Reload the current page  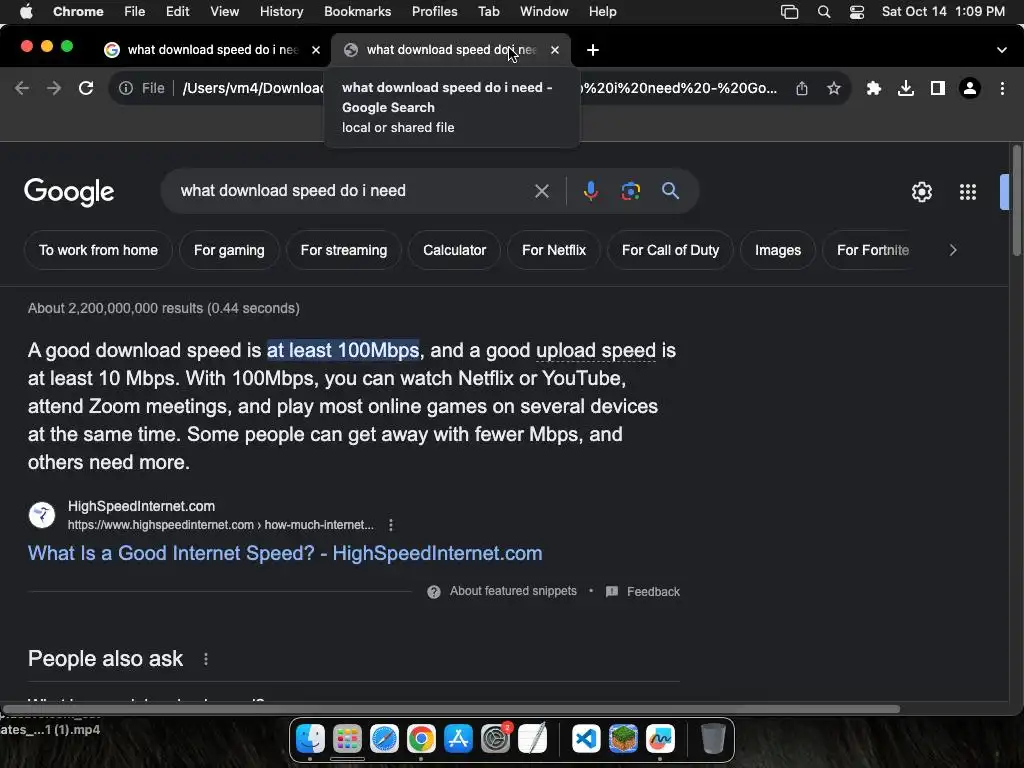tap(86, 88)
